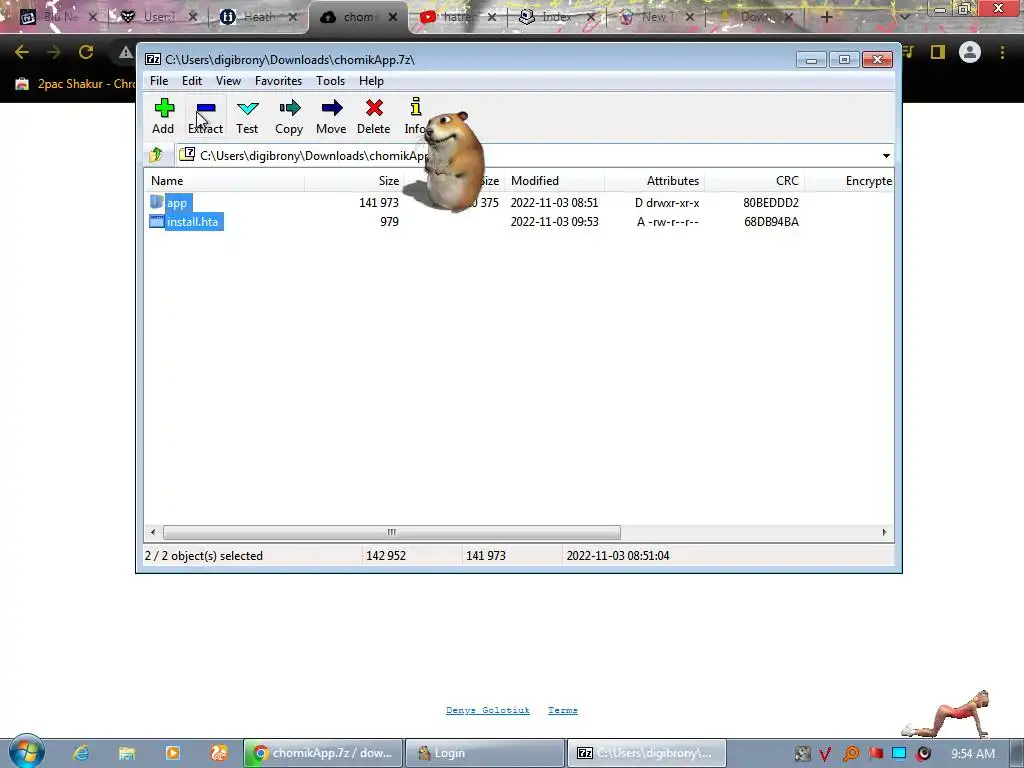Screen dimensions: 1024x768
Task: Open the '2pac Shakur' bookmark
Action: [x=76, y=84]
